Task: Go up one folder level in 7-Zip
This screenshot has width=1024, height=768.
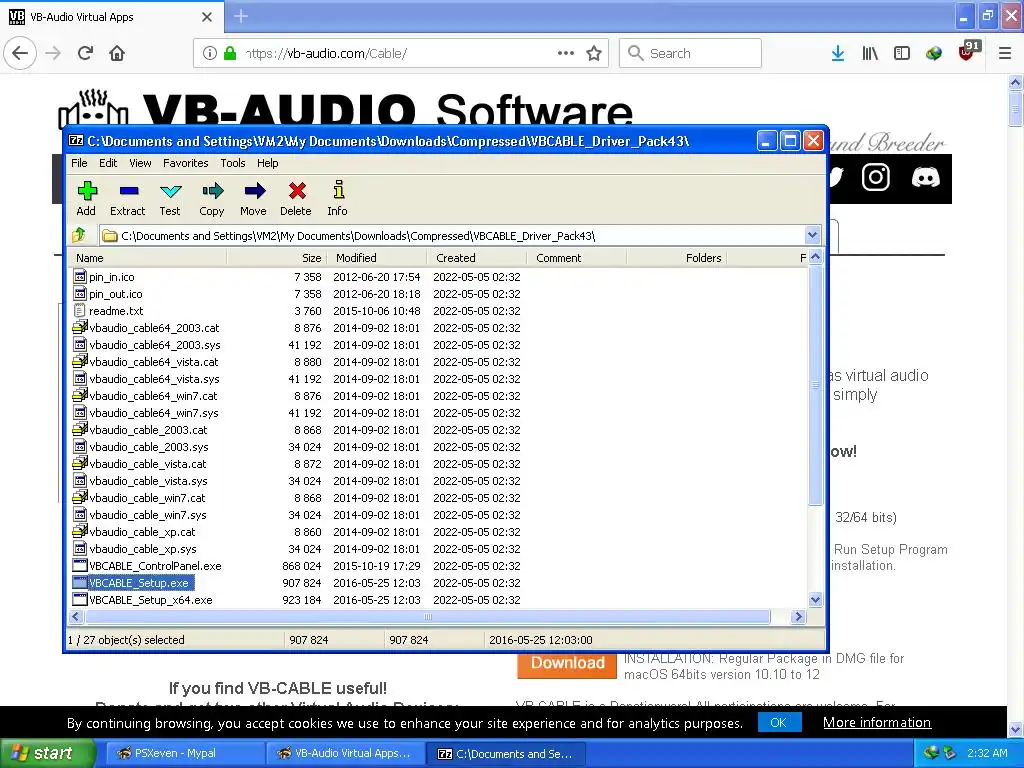Action: (79, 235)
